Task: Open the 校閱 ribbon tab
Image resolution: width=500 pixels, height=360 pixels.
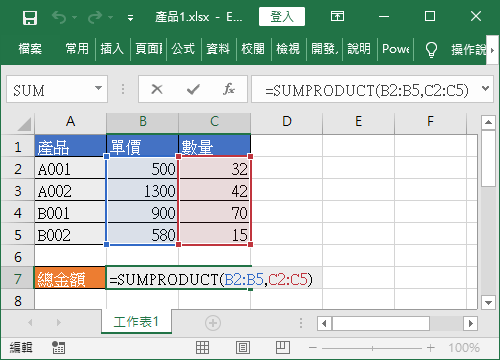Action: tap(253, 49)
